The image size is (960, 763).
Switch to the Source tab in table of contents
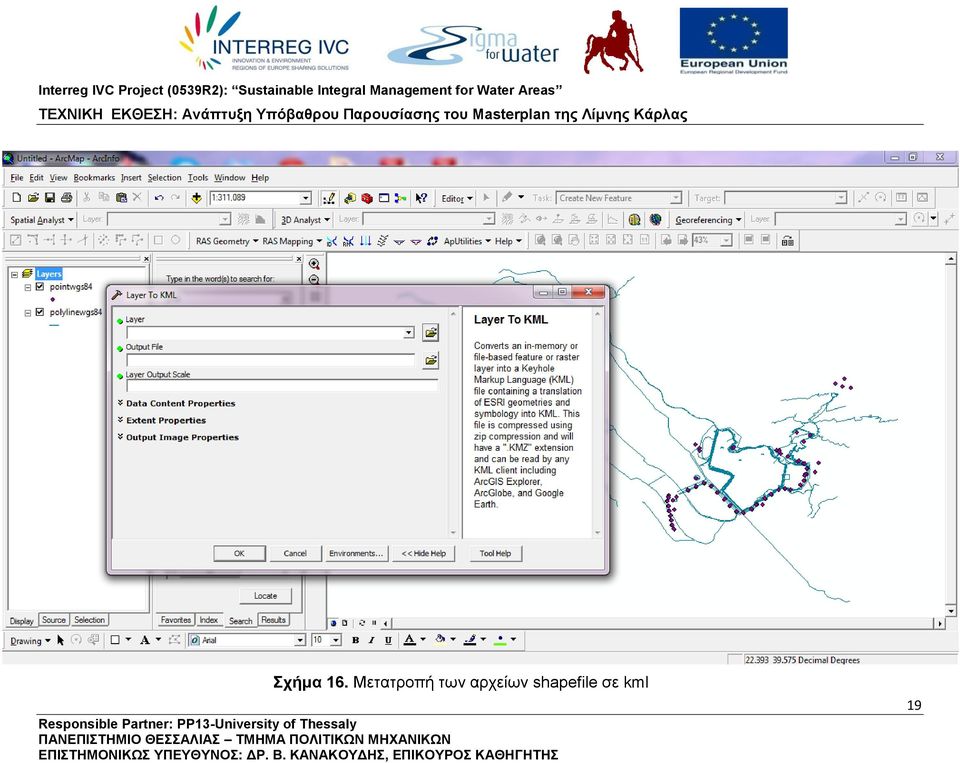click(x=54, y=620)
